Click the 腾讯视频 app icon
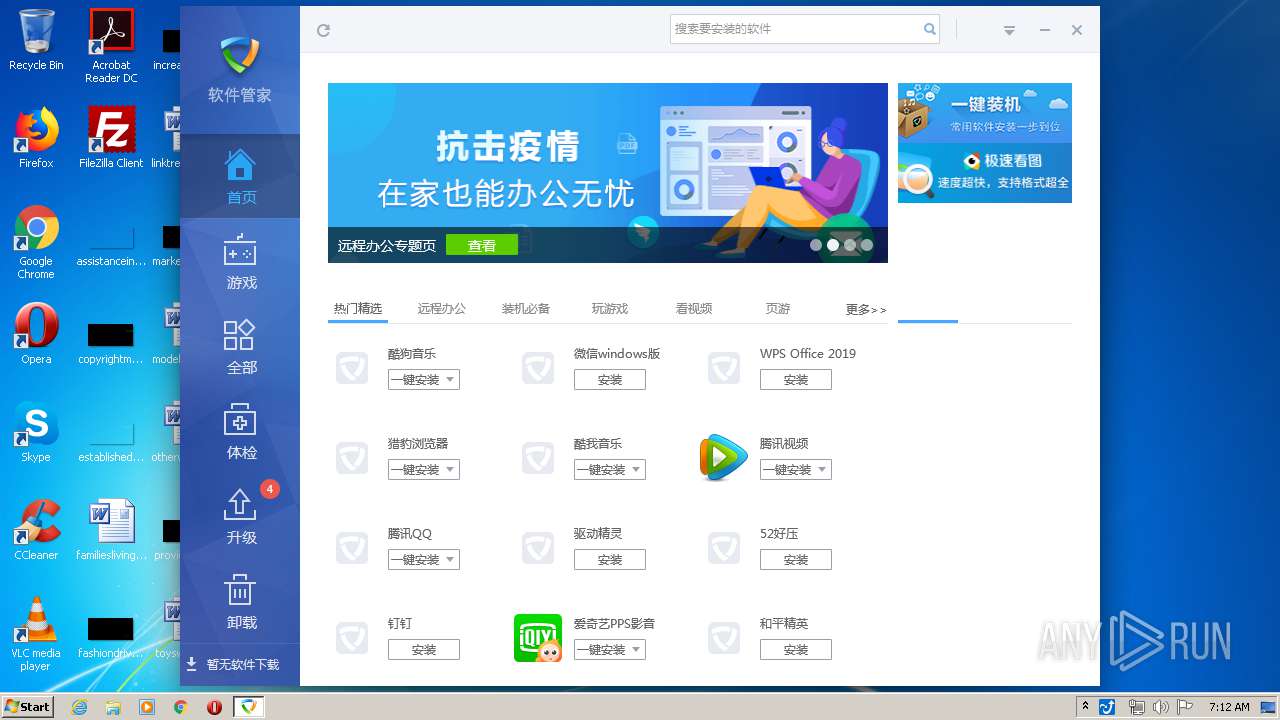The height and width of the screenshot is (720, 1280). [724, 457]
